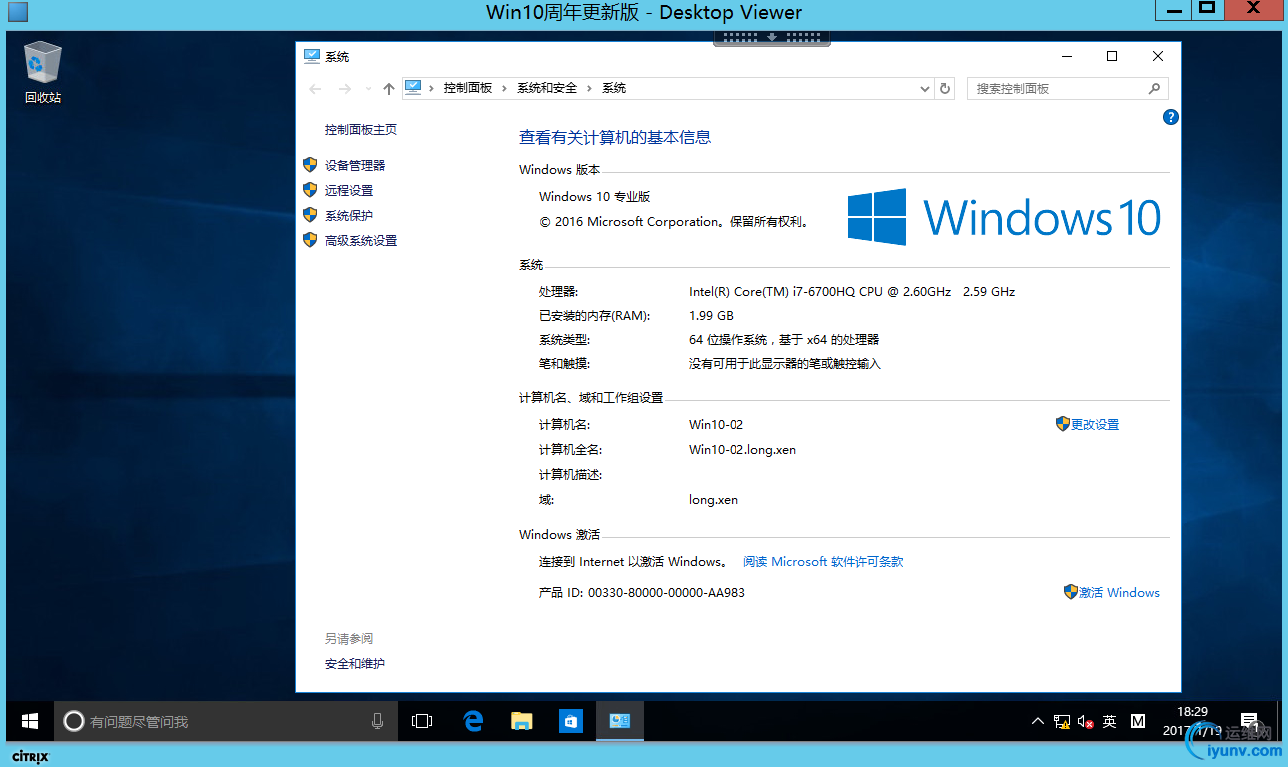The height and width of the screenshot is (767, 1288).
Task: Click shield icon beside 远程设置
Action: pos(310,190)
